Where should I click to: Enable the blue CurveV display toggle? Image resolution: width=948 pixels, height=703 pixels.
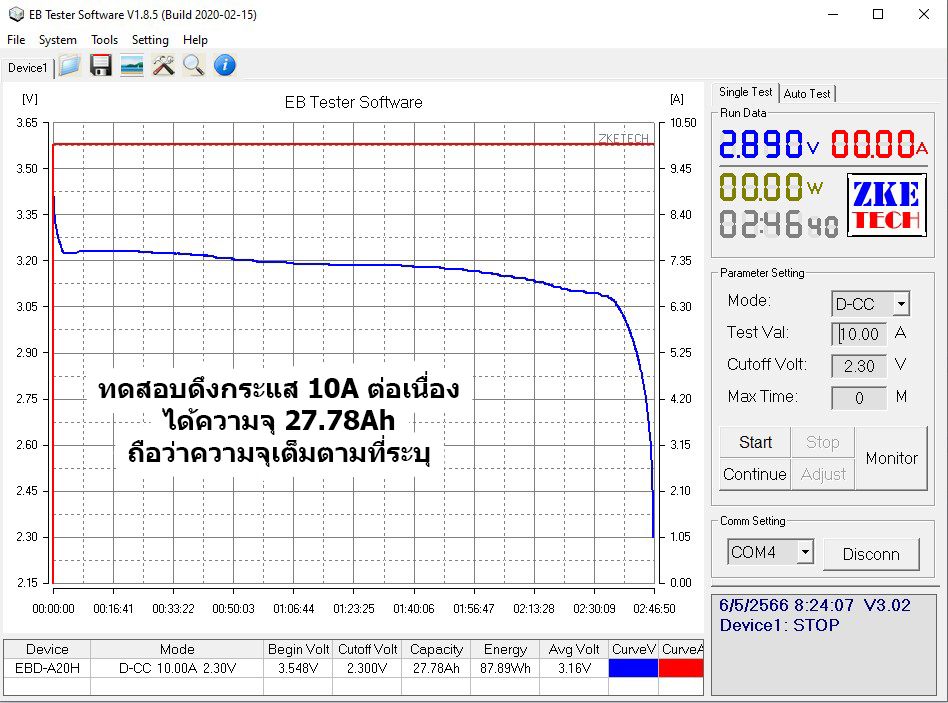(x=633, y=667)
